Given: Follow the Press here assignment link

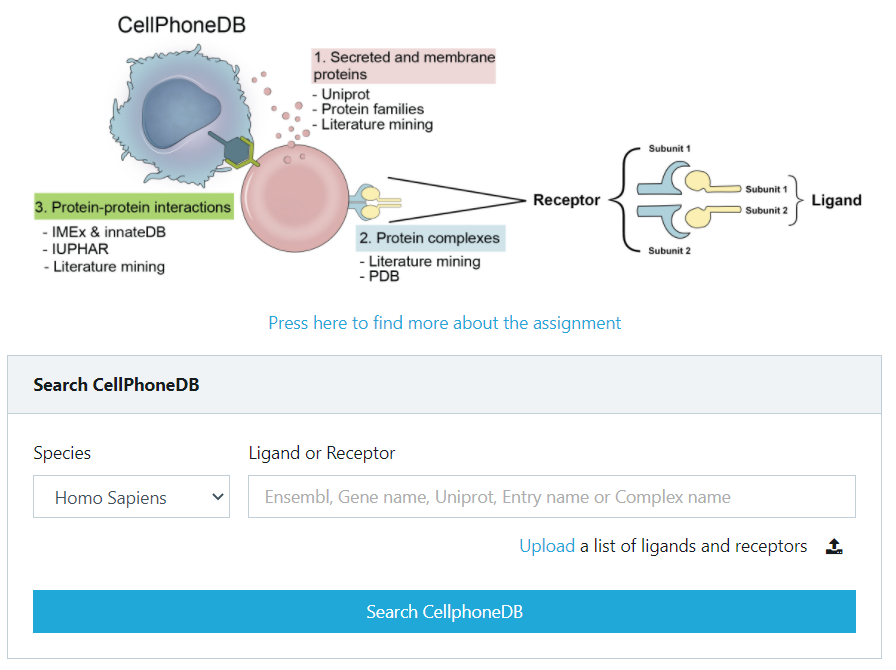Looking at the screenshot, I should pyautogui.click(x=445, y=323).
